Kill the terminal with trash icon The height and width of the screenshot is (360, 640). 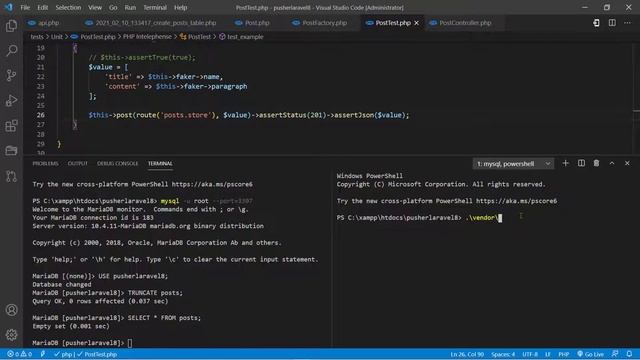596,163
